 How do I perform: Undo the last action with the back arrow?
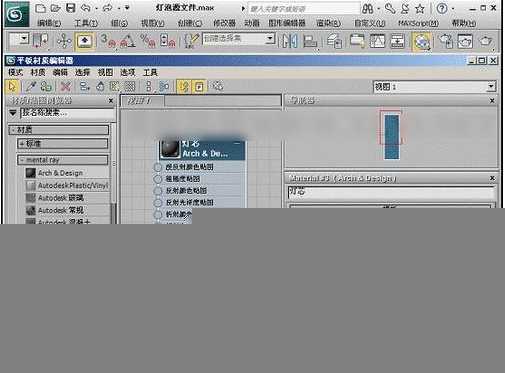click(x=86, y=8)
